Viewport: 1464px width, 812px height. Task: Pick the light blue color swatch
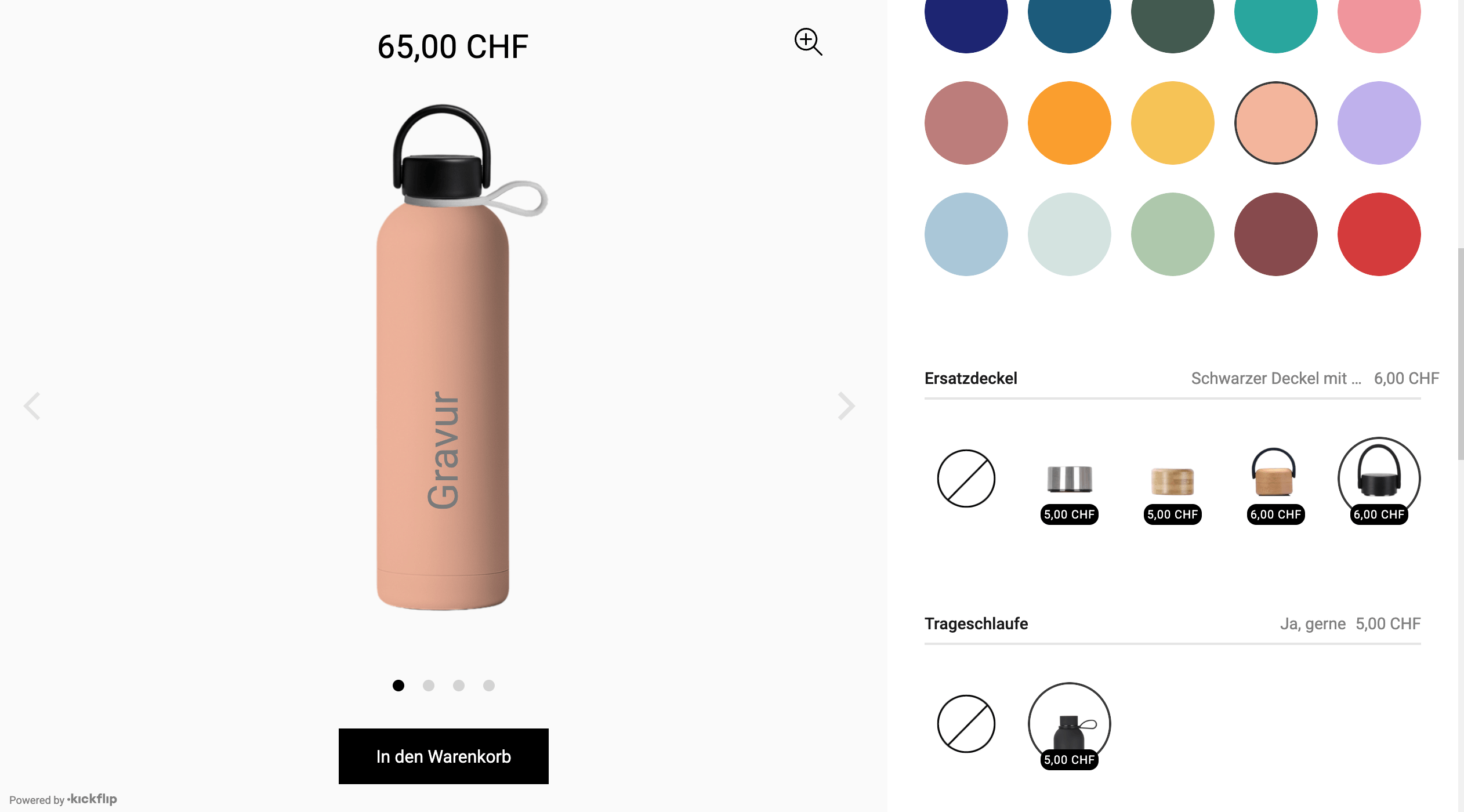(966, 234)
